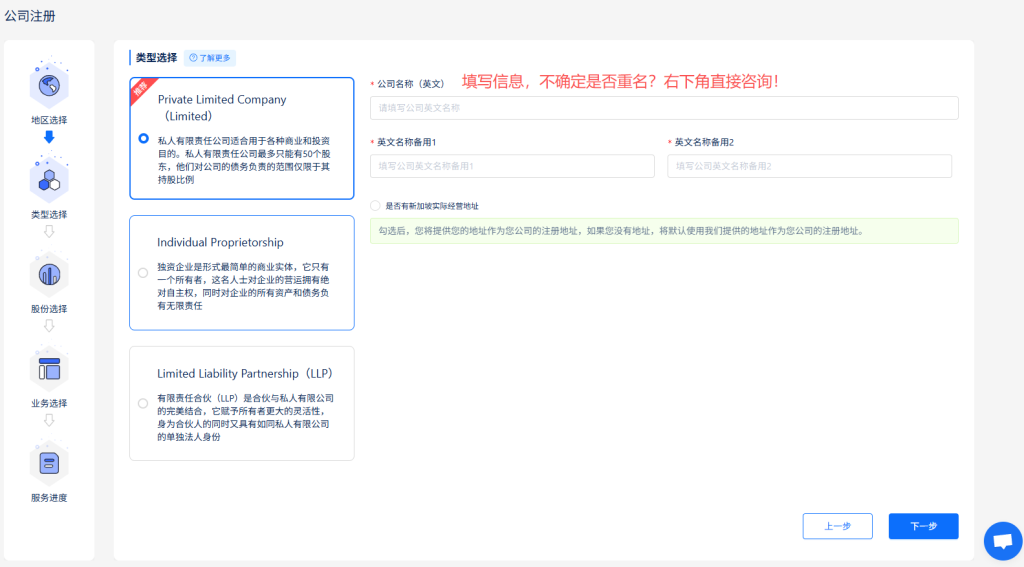Click the Individual Proprietorship card title

click(x=220, y=242)
